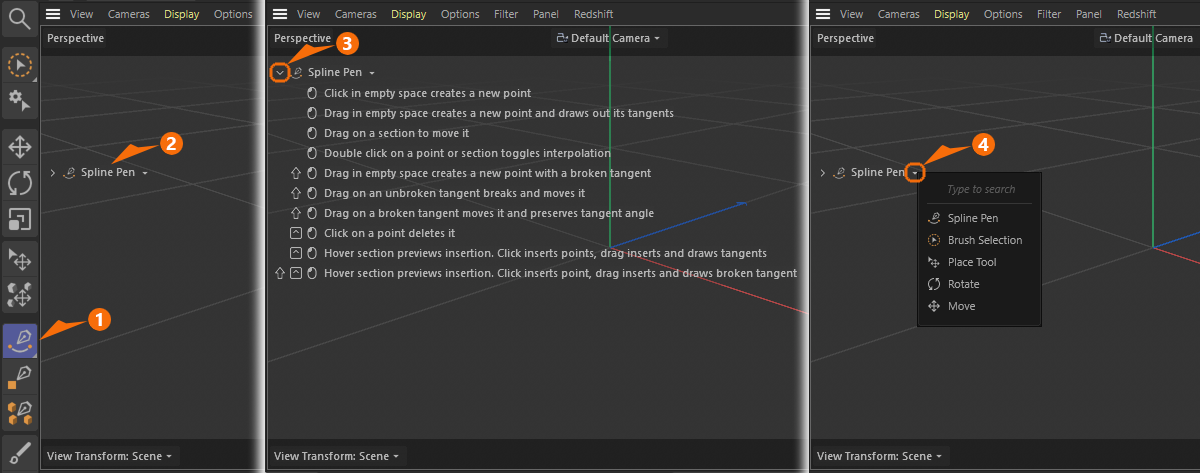Click the gear-with-cursor tool icon

[19, 100]
